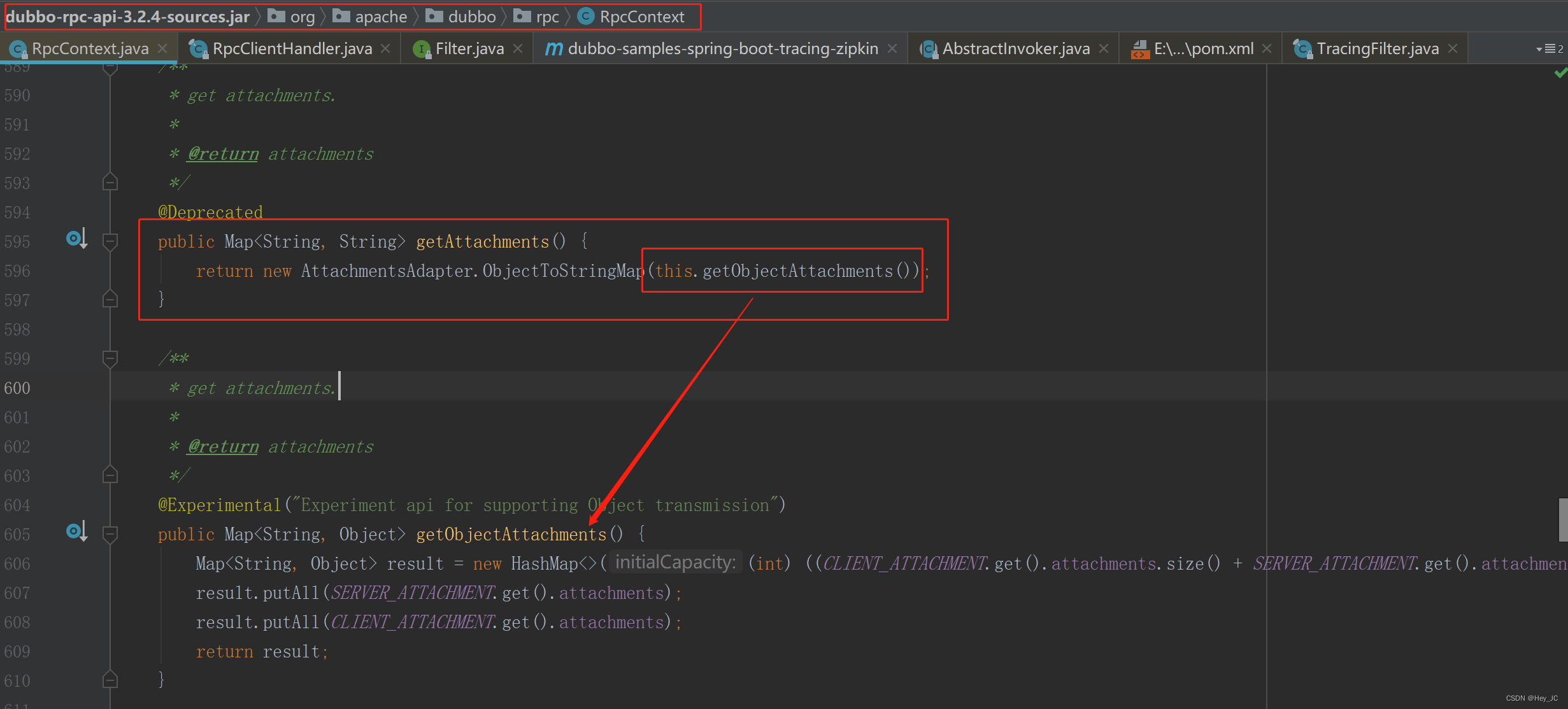Collapse the getAttachments method at line 595
1568x709 pixels.
pos(110,241)
